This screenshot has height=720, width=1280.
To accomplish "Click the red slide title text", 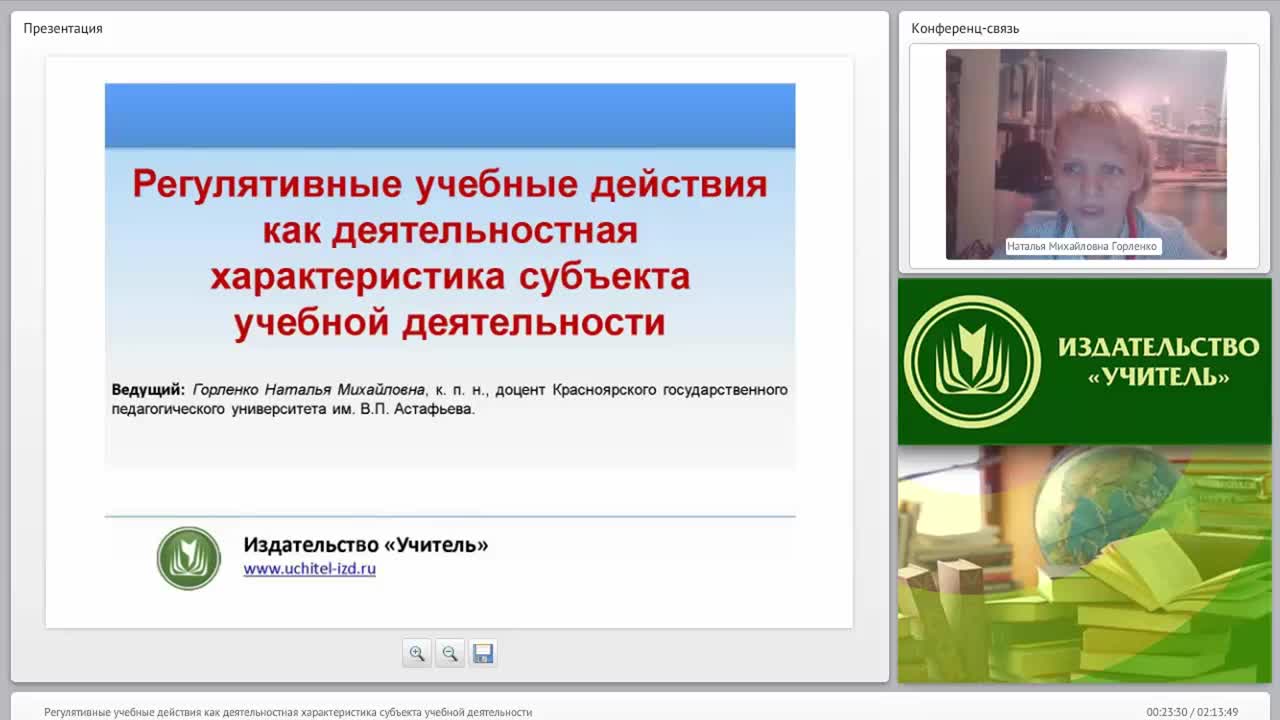I will (449, 253).
